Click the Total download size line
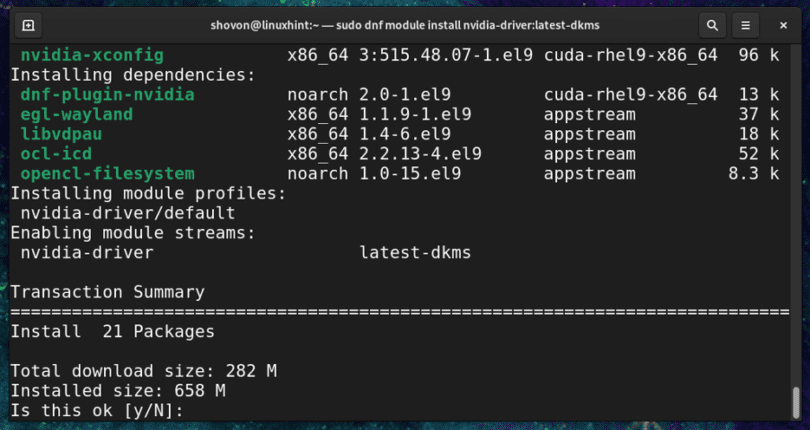Screen dimensions: 810x430 (x=143, y=371)
